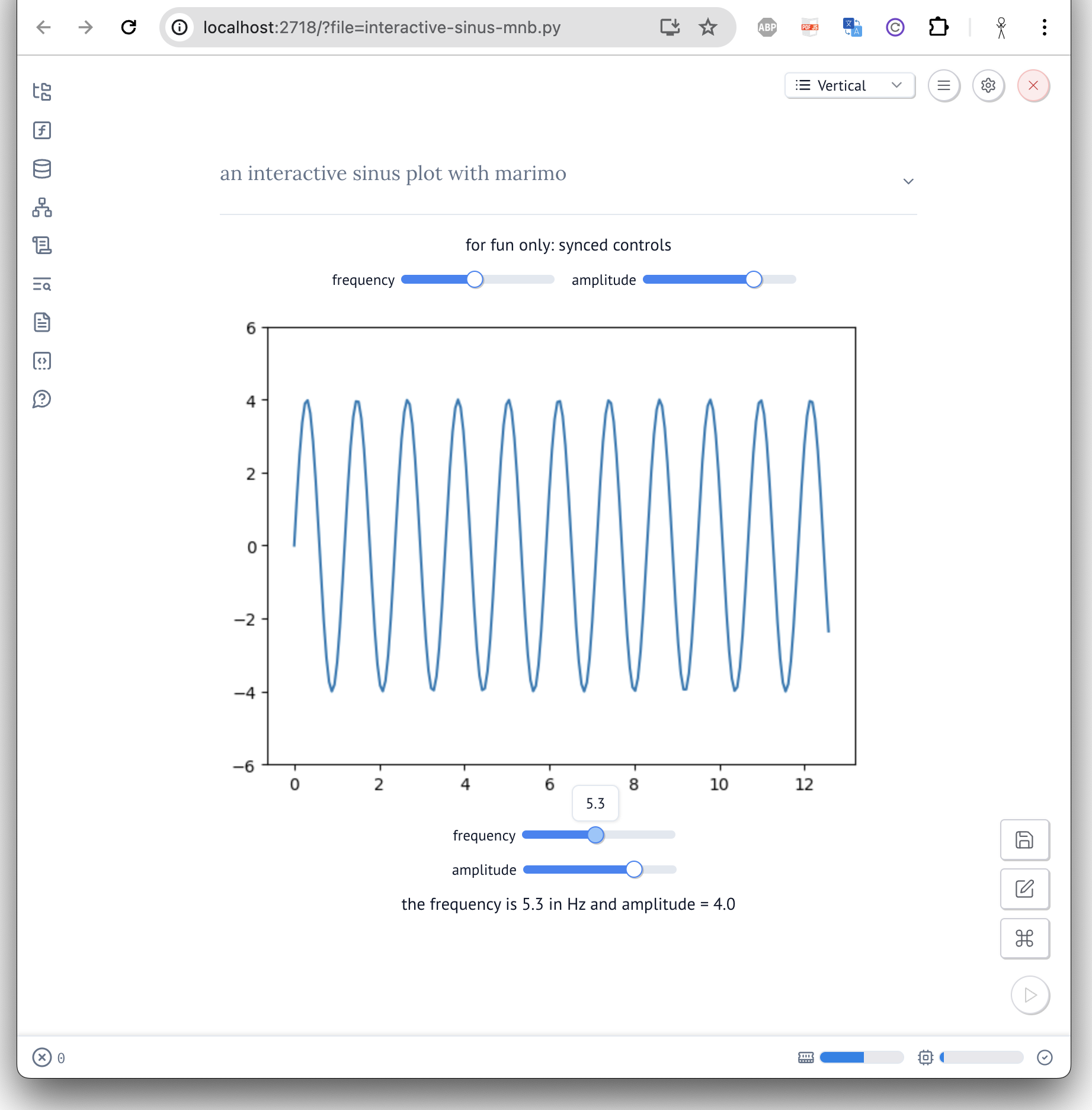Screen dimensions: 1092x1110
Task: Click the browser address bar
Action: (415, 27)
